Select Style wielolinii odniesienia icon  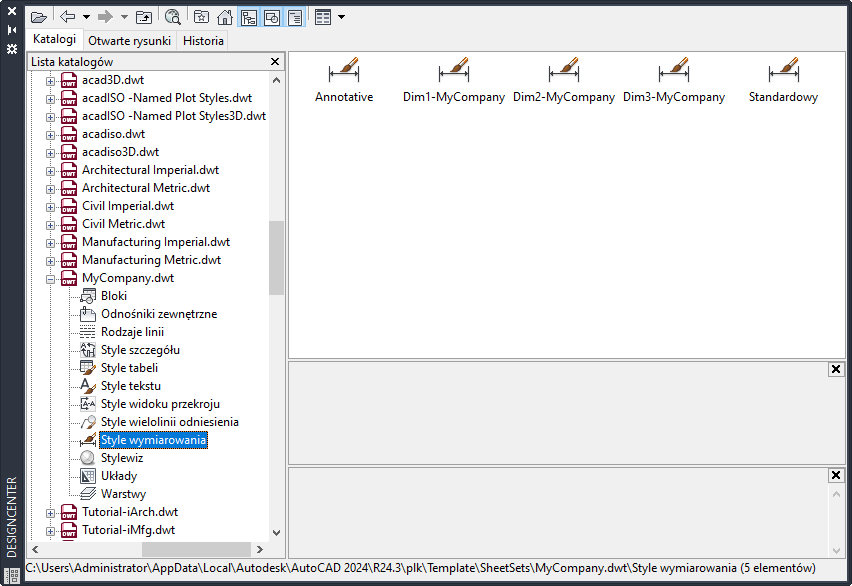tap(87, 422)
